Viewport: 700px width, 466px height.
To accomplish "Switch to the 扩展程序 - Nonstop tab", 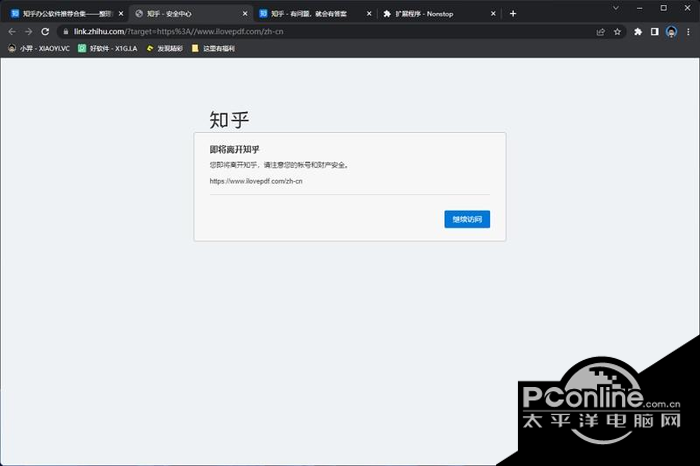I will click(439, 14).
